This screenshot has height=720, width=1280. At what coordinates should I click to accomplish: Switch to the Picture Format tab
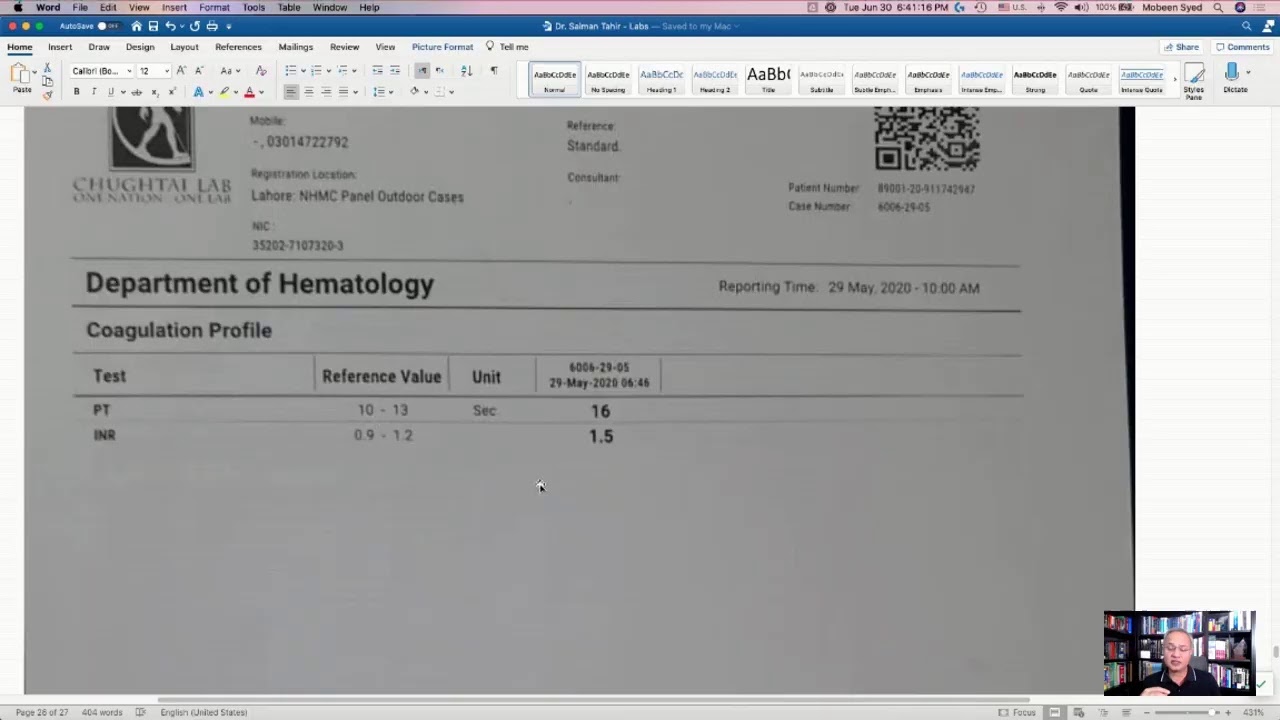coord(442,47)
